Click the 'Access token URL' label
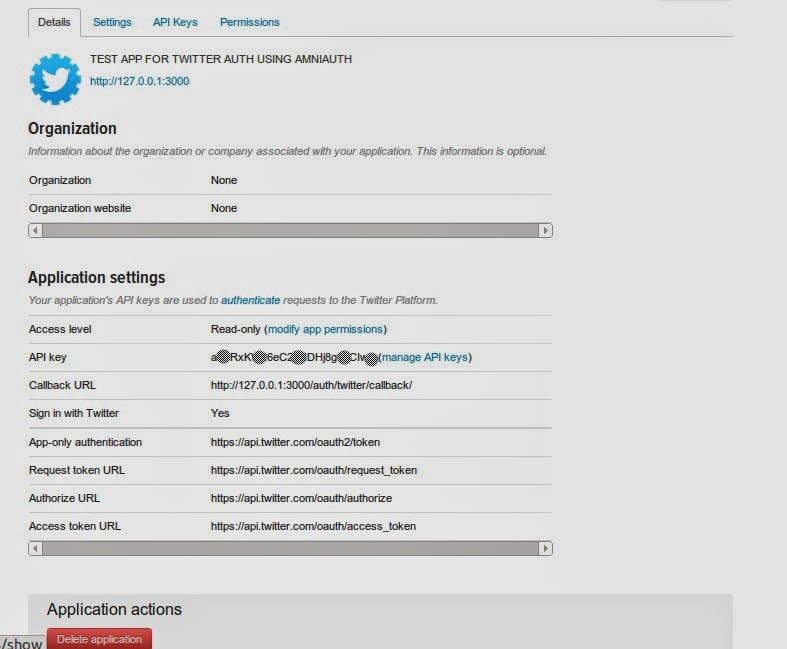The width and height of the screenshot is (787, 649). click(75, 527)
